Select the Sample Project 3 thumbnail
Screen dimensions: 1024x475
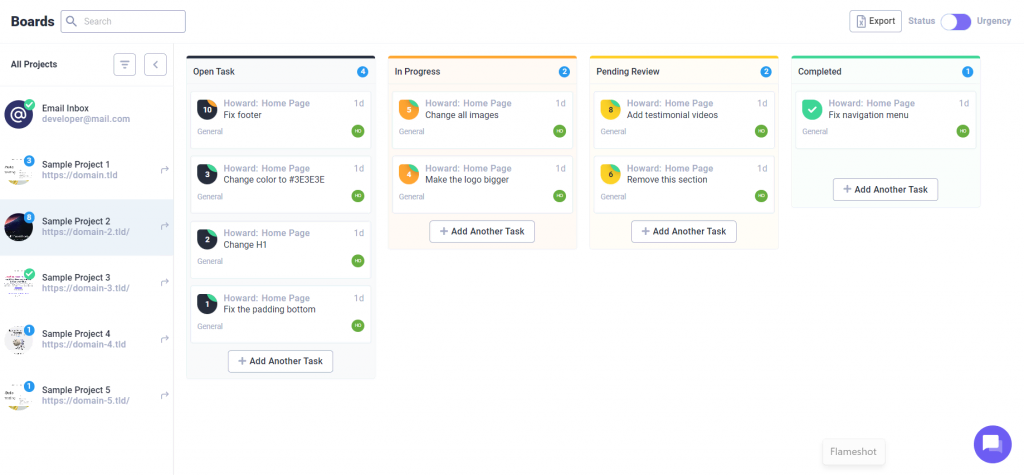18,283
